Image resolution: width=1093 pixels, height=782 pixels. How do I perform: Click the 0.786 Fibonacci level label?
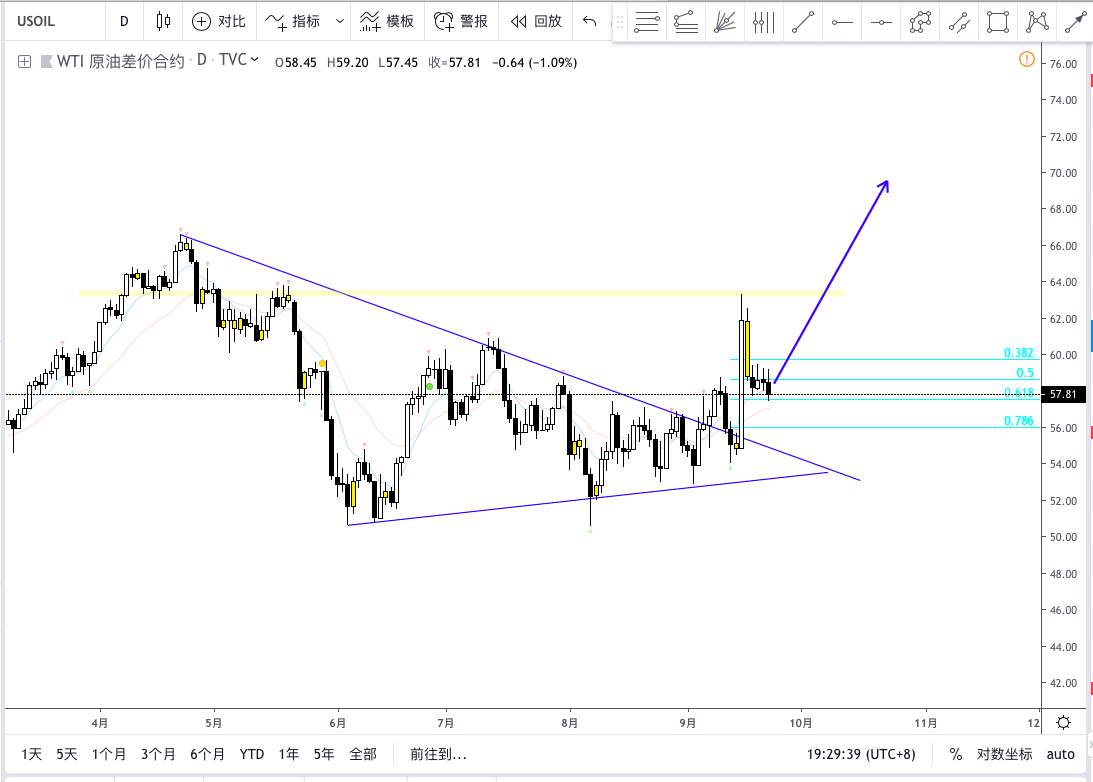point(1018,420)
